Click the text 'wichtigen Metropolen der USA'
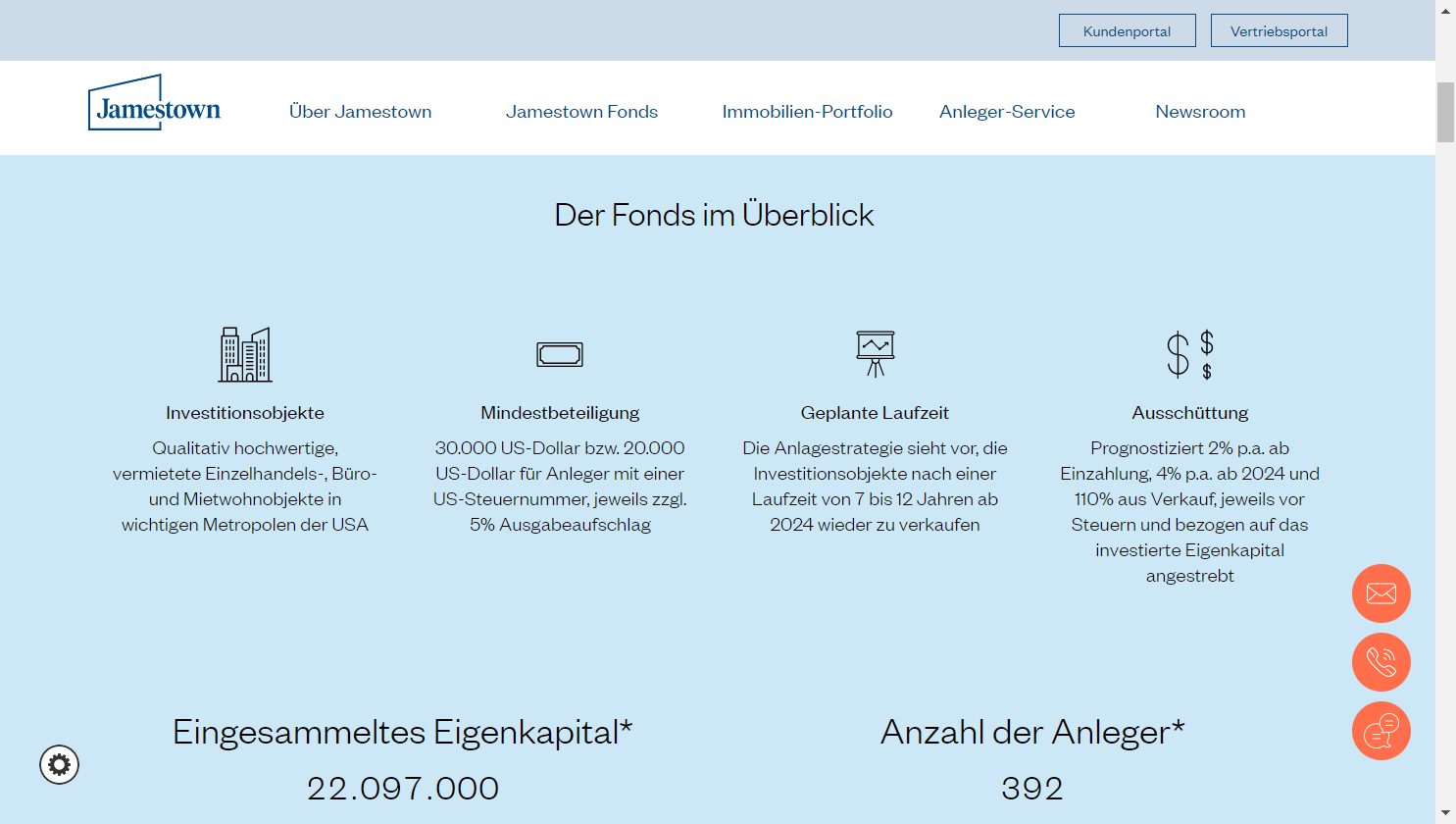 point(245,525)
